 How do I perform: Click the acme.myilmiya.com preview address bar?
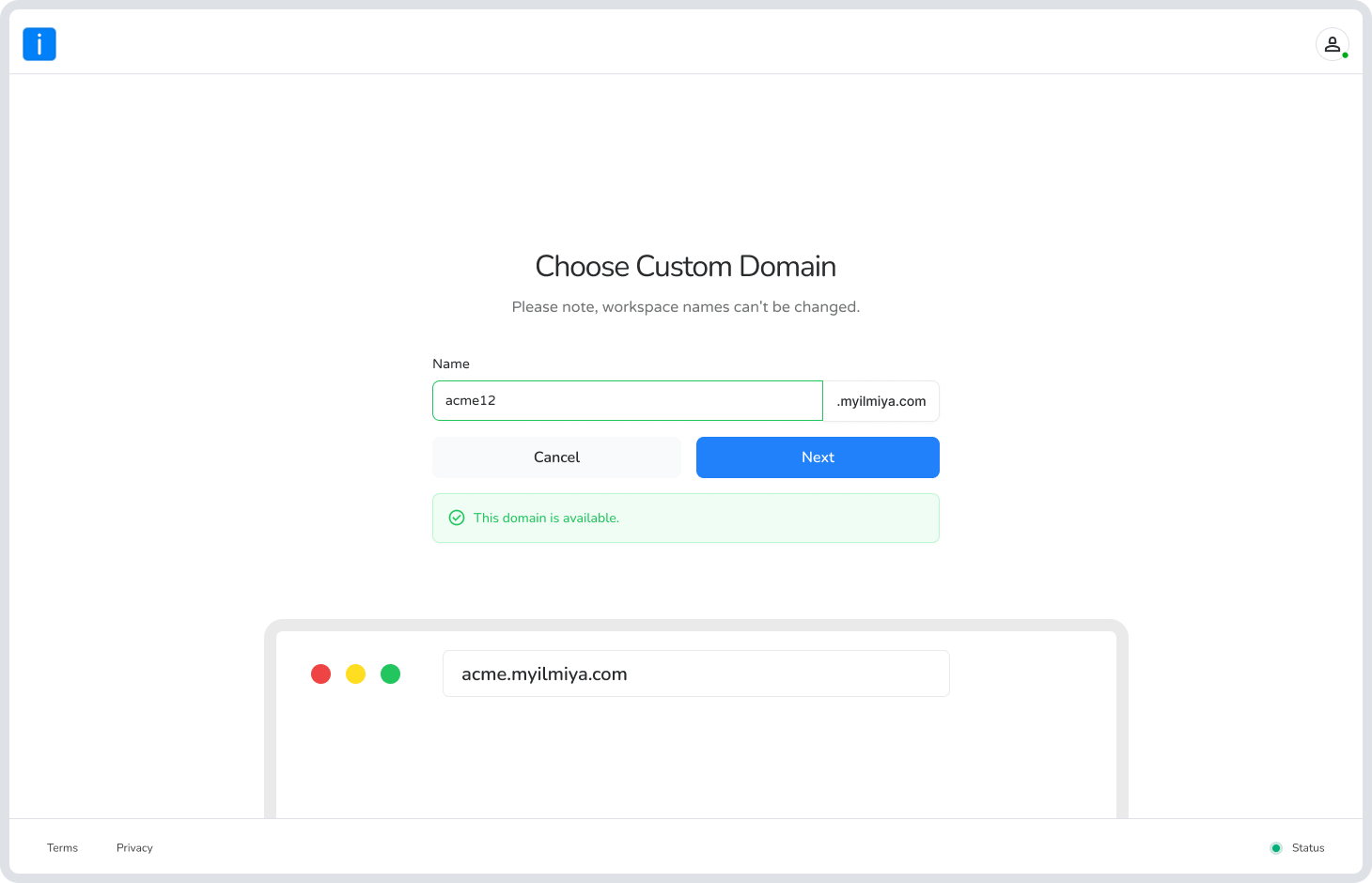[695, 674]
